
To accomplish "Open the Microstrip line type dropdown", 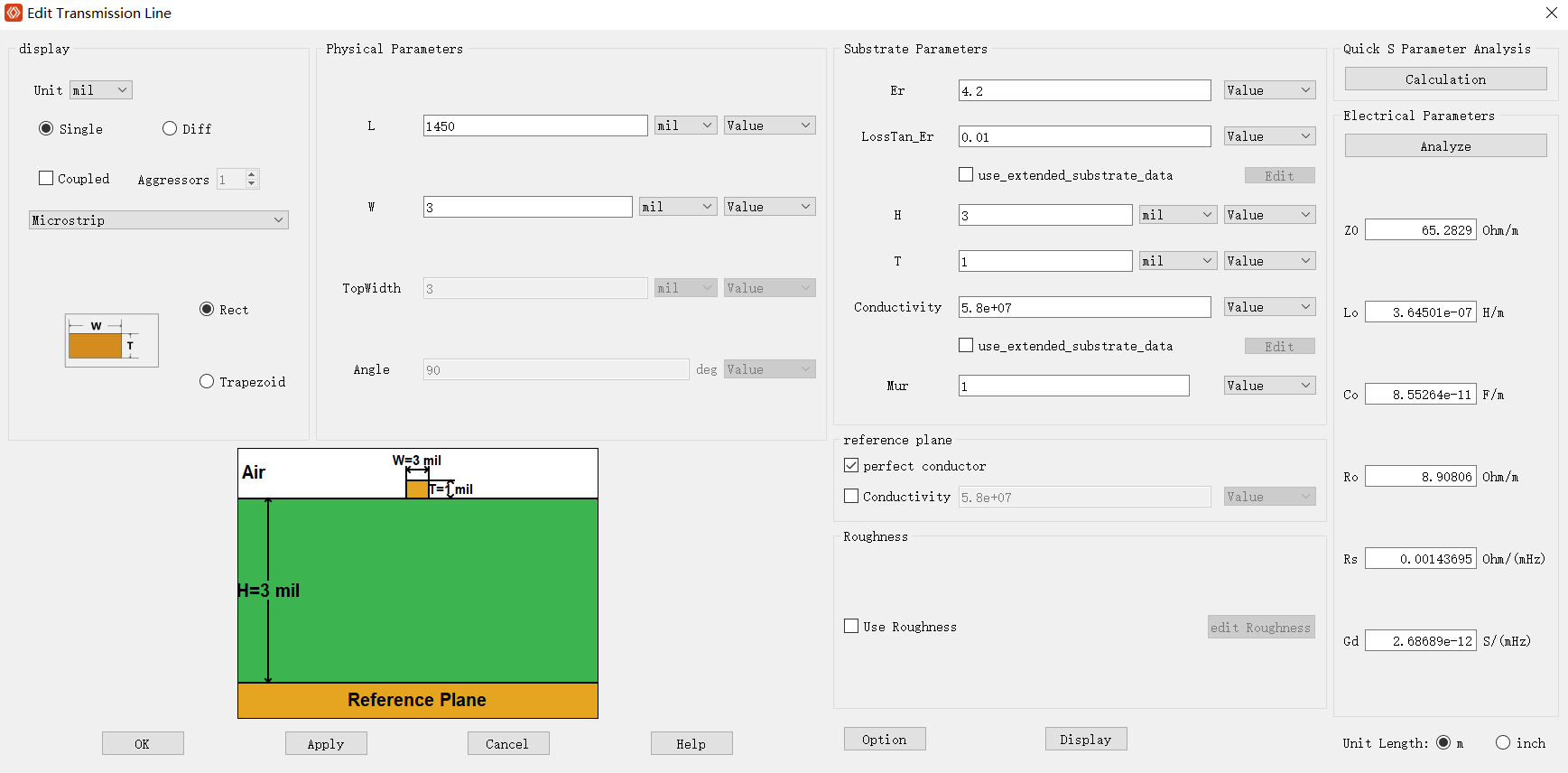I will (x=159, y=219).
